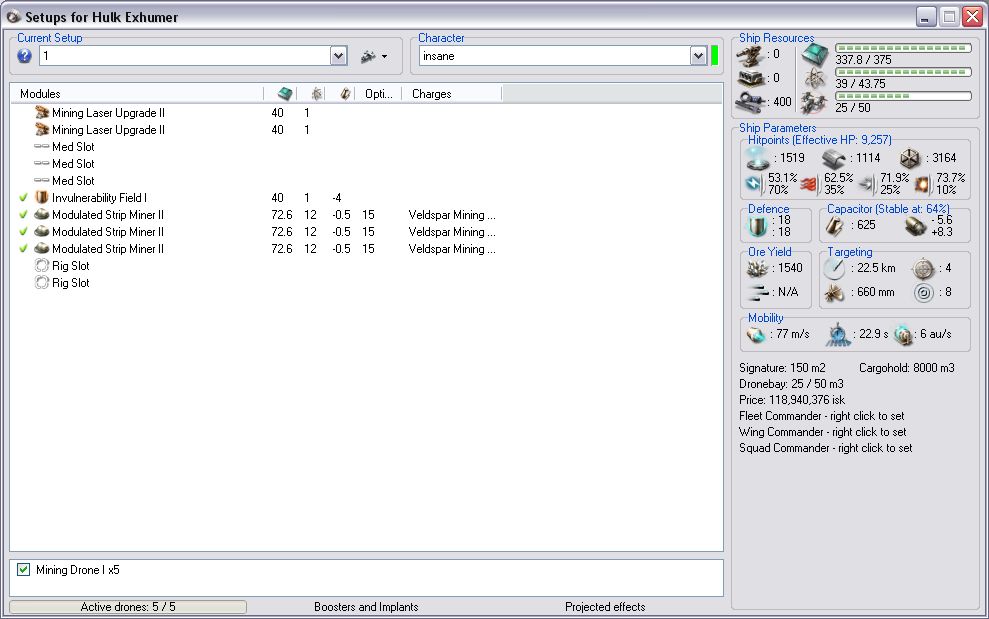Click the scan resolution icon showing 660 mm
The height and width of the screenshot is (619, 989).
click(834, 293)
